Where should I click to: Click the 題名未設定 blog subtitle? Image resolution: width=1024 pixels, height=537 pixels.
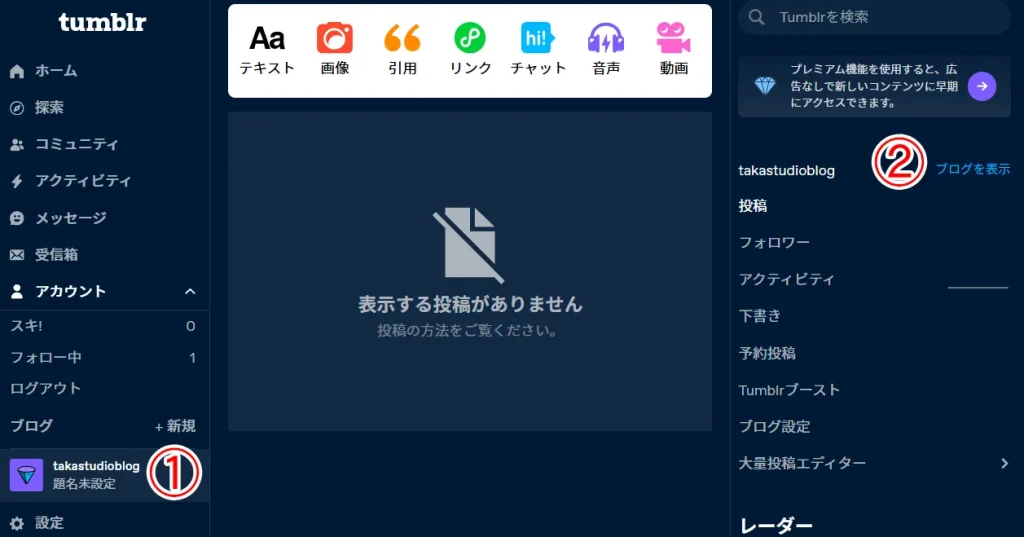coord(84,483)
